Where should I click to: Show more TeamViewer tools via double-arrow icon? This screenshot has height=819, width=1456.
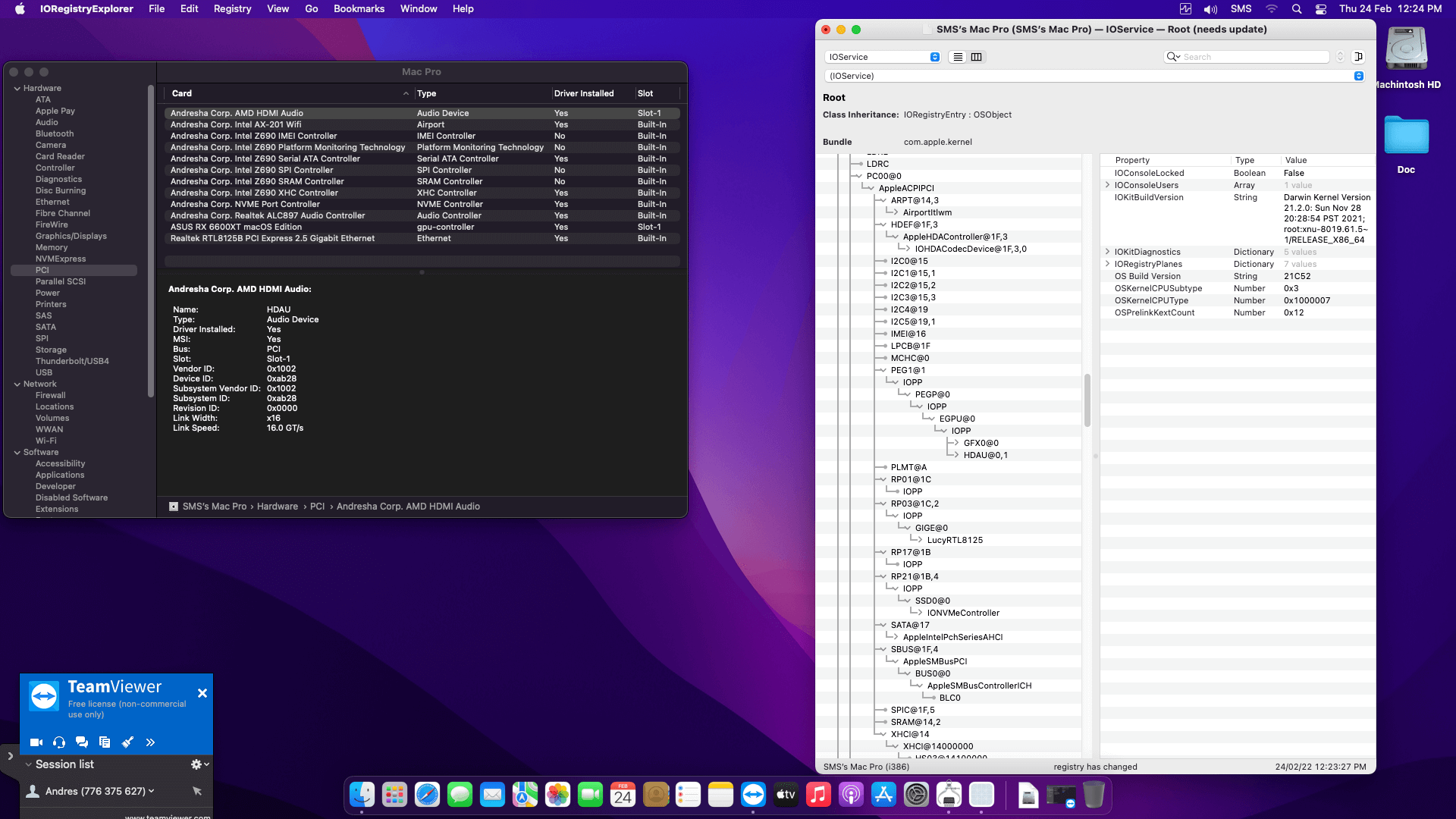coord(150,742)
